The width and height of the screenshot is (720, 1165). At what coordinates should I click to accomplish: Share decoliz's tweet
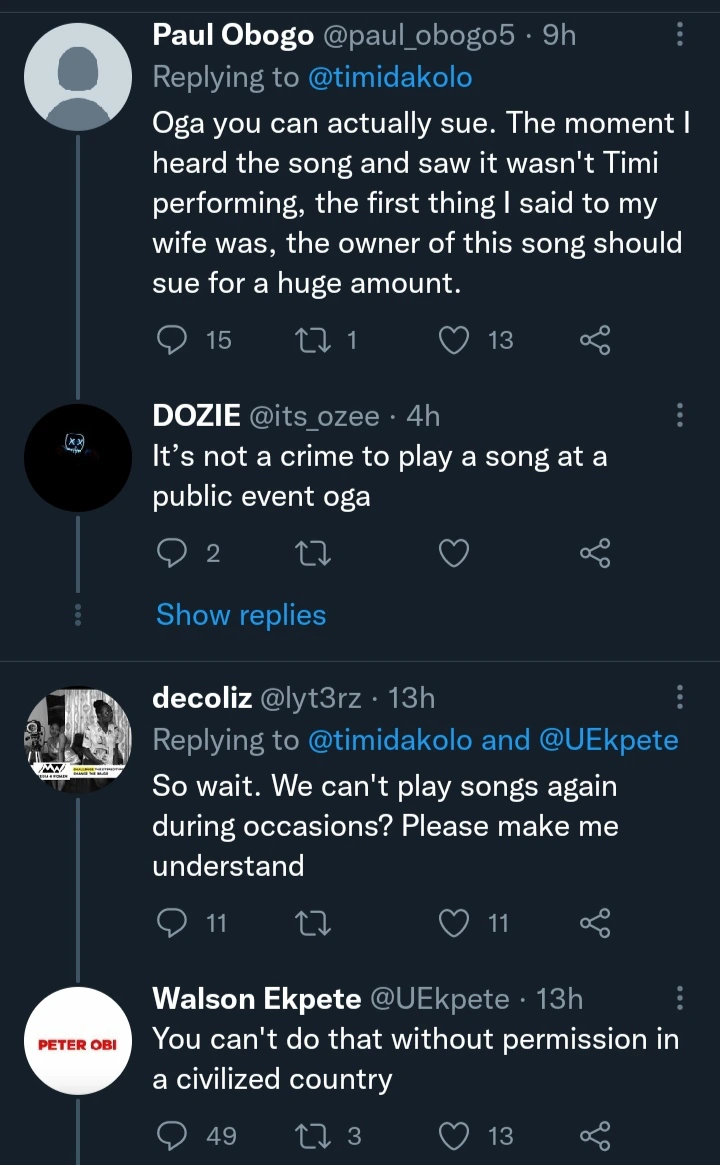coord(595,923)
